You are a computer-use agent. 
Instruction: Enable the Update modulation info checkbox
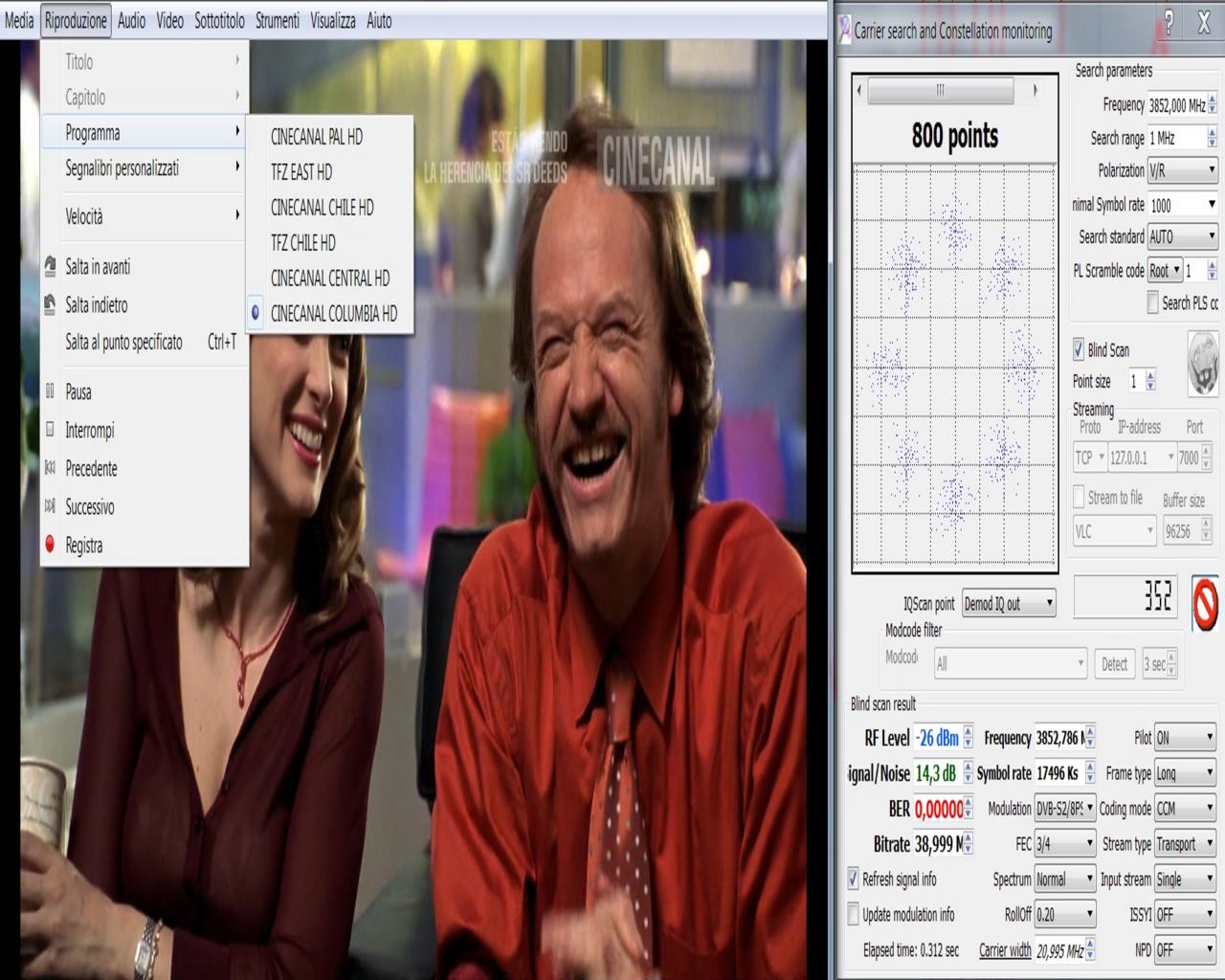click(x=853, y=913)
